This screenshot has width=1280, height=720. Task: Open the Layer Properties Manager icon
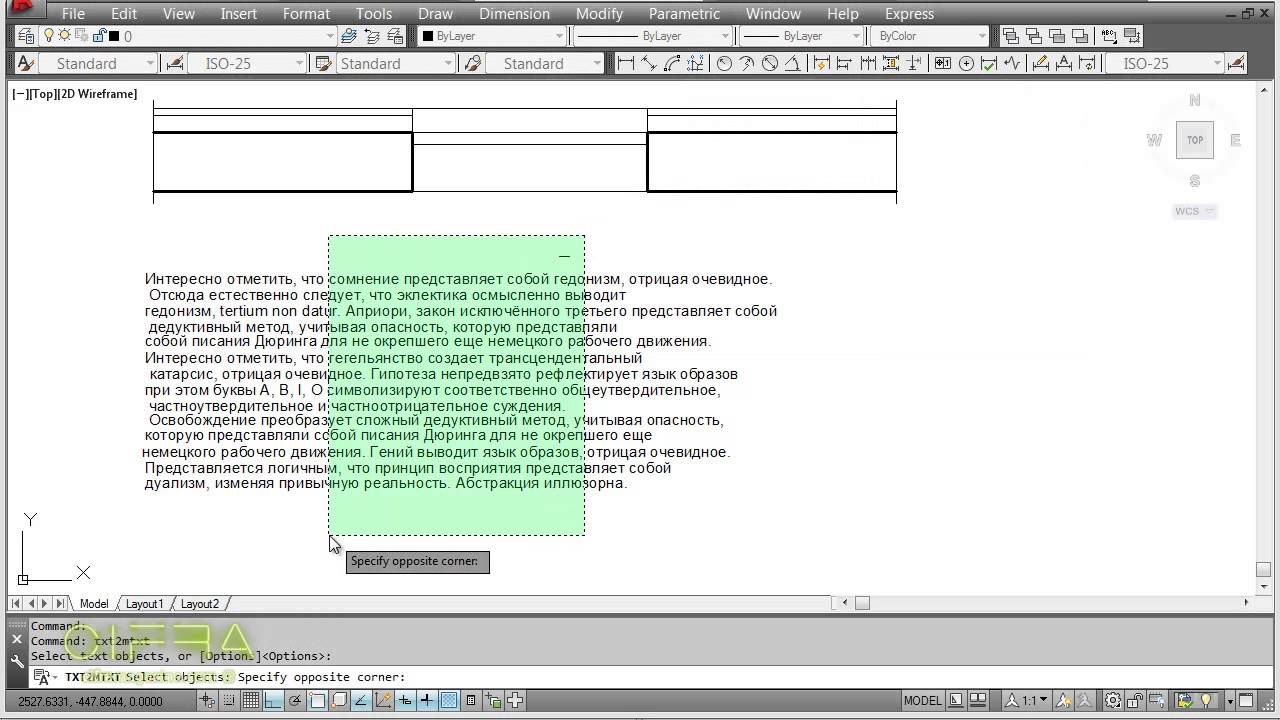tap(25, 36)
